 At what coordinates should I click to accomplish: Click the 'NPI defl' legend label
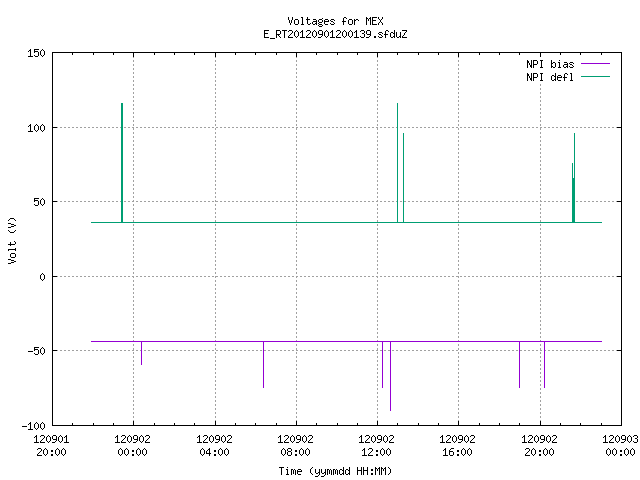tap(550, 77)
